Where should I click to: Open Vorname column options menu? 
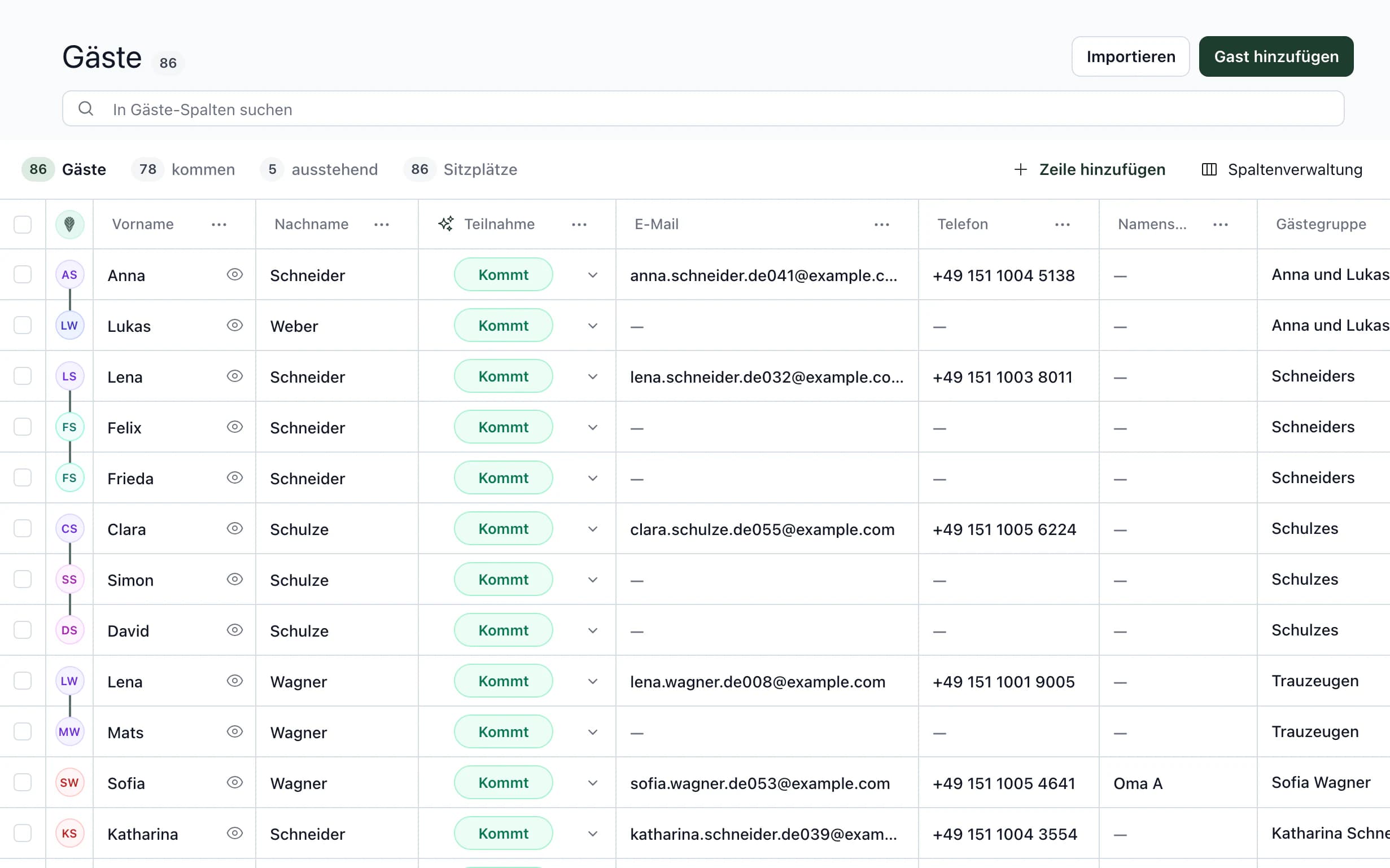[218, 225]
